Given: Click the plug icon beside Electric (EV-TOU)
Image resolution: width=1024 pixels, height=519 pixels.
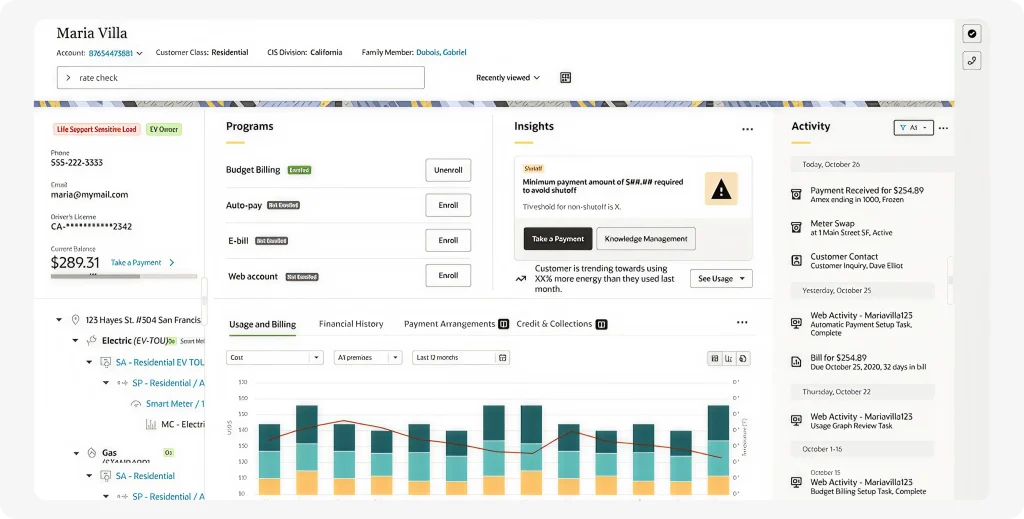Looking at the screenshot, I should tap(91, 340).
